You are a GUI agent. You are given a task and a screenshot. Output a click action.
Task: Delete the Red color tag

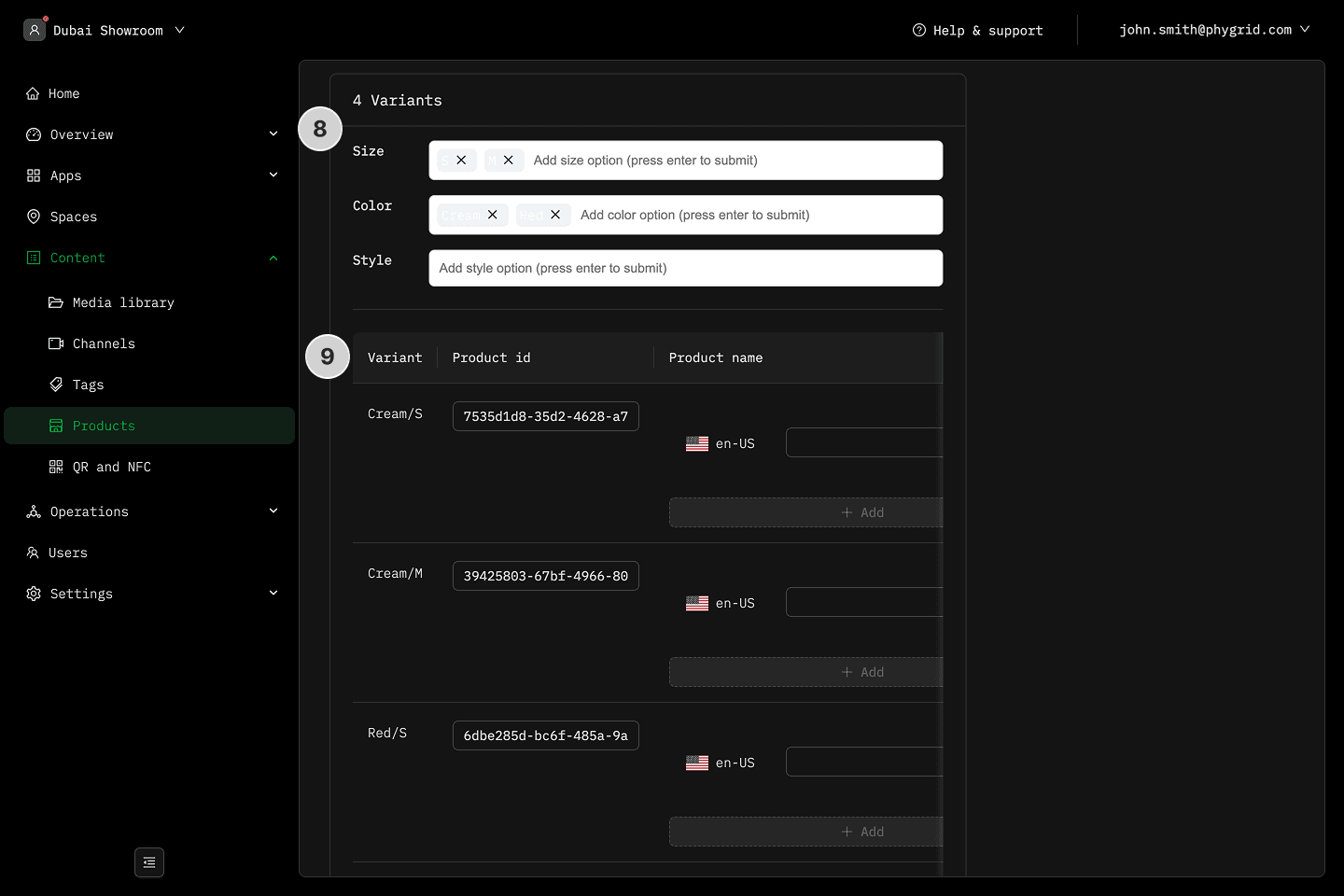555,215
